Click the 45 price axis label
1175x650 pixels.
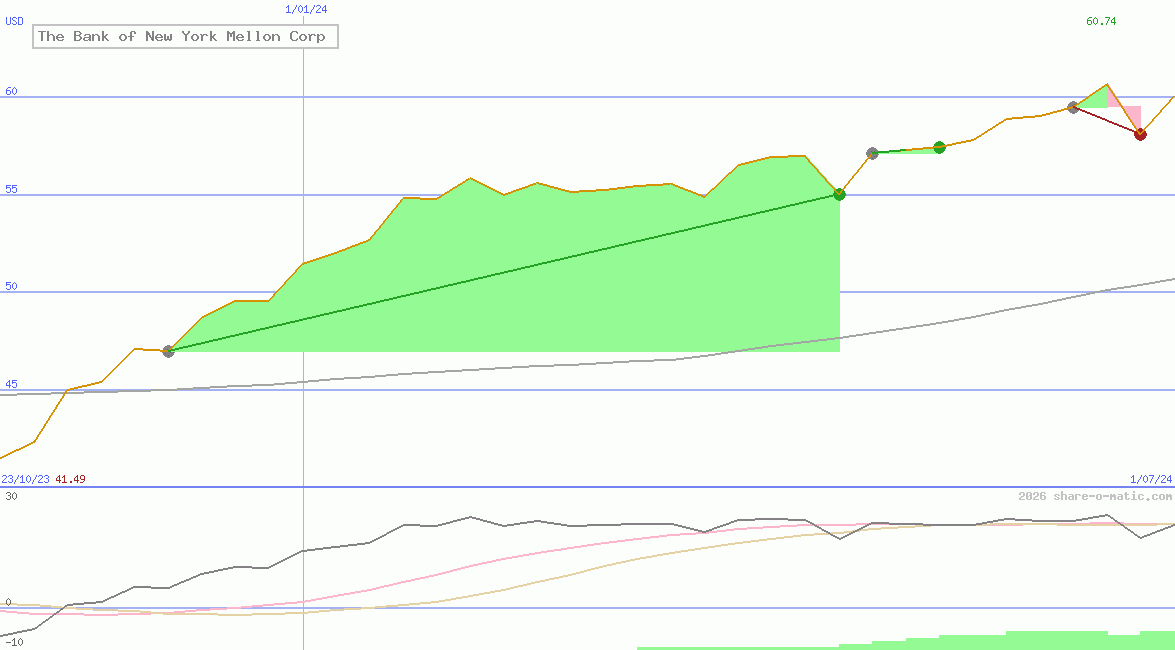11,385
